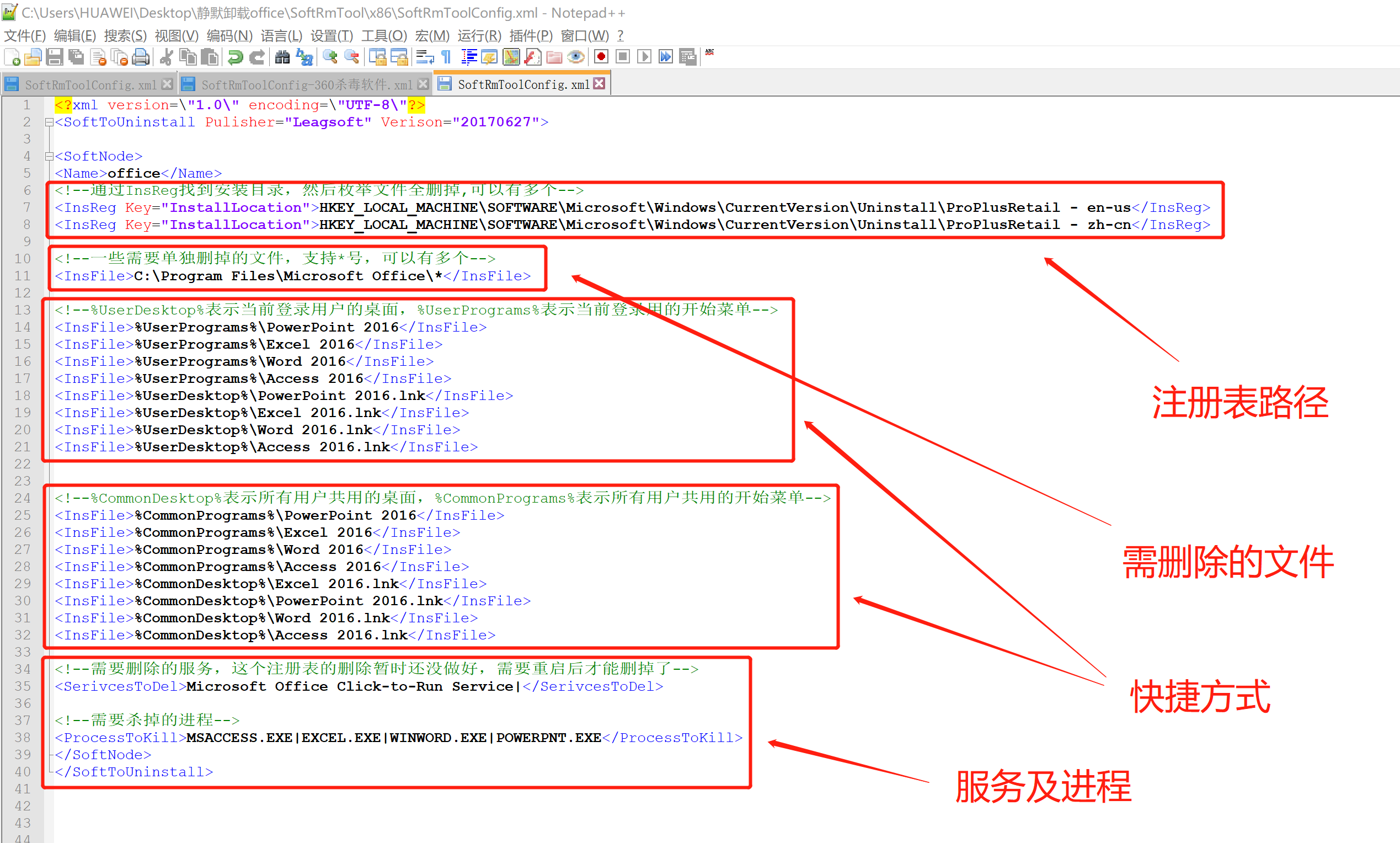This screenshot has width=1400, height=843.
Task: Click the Undo arrow icon
Action: 235,57
